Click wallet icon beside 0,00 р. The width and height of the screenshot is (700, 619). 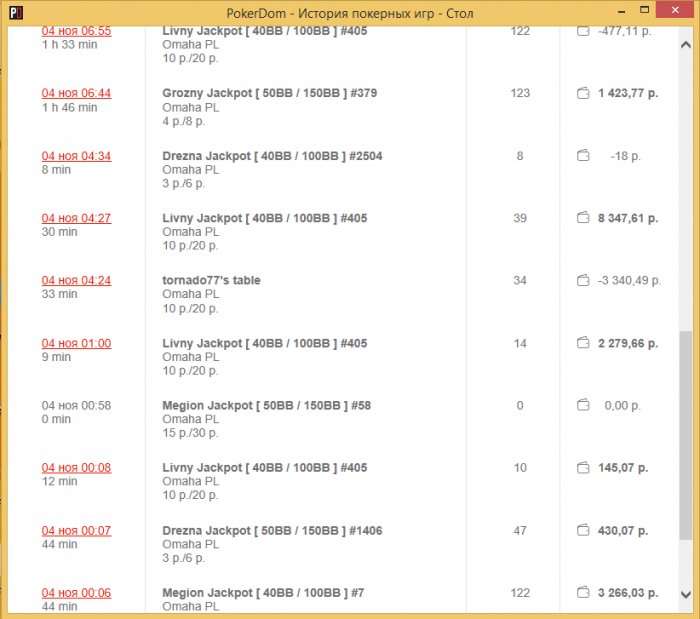(583, 405)
